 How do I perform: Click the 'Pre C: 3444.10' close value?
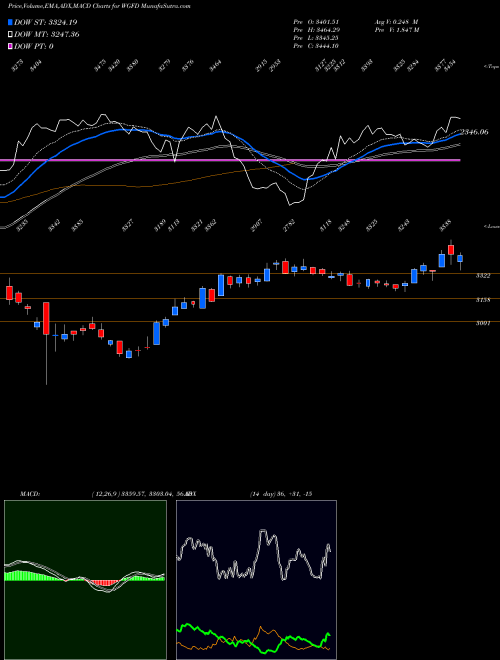point(317,46)
